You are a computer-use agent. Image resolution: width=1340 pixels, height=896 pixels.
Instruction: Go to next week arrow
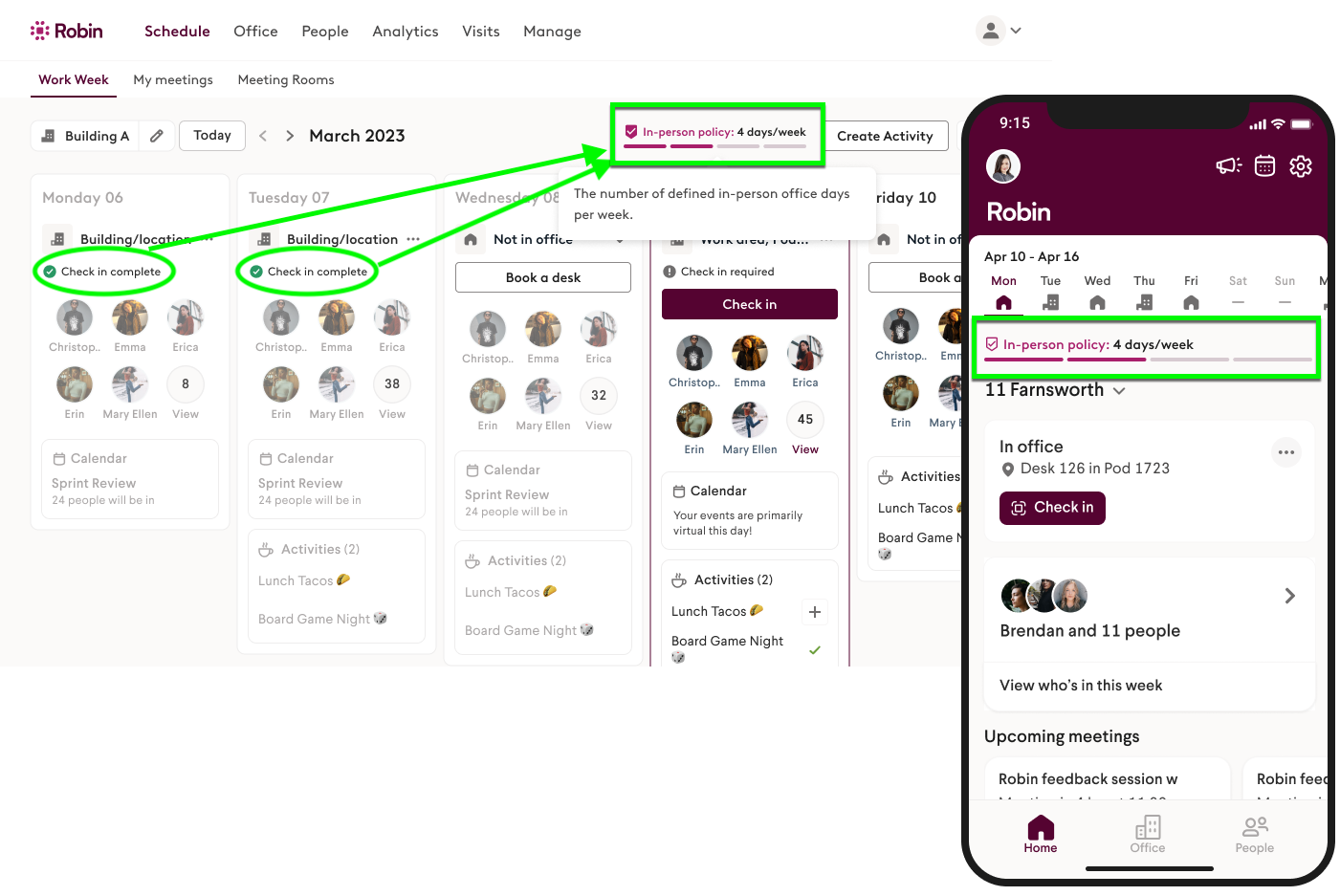coord(290,136)
